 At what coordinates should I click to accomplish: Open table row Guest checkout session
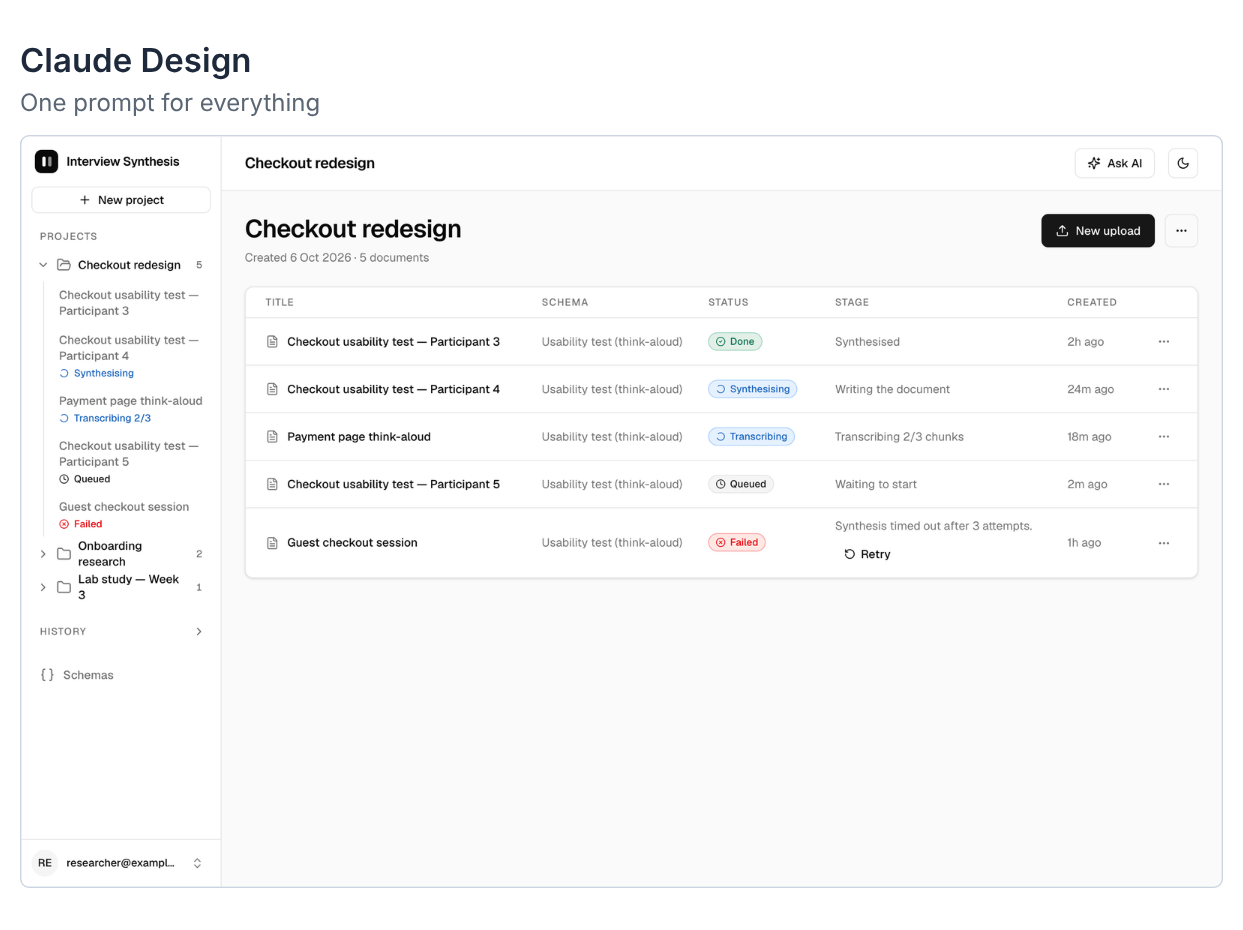coord(721,543)
